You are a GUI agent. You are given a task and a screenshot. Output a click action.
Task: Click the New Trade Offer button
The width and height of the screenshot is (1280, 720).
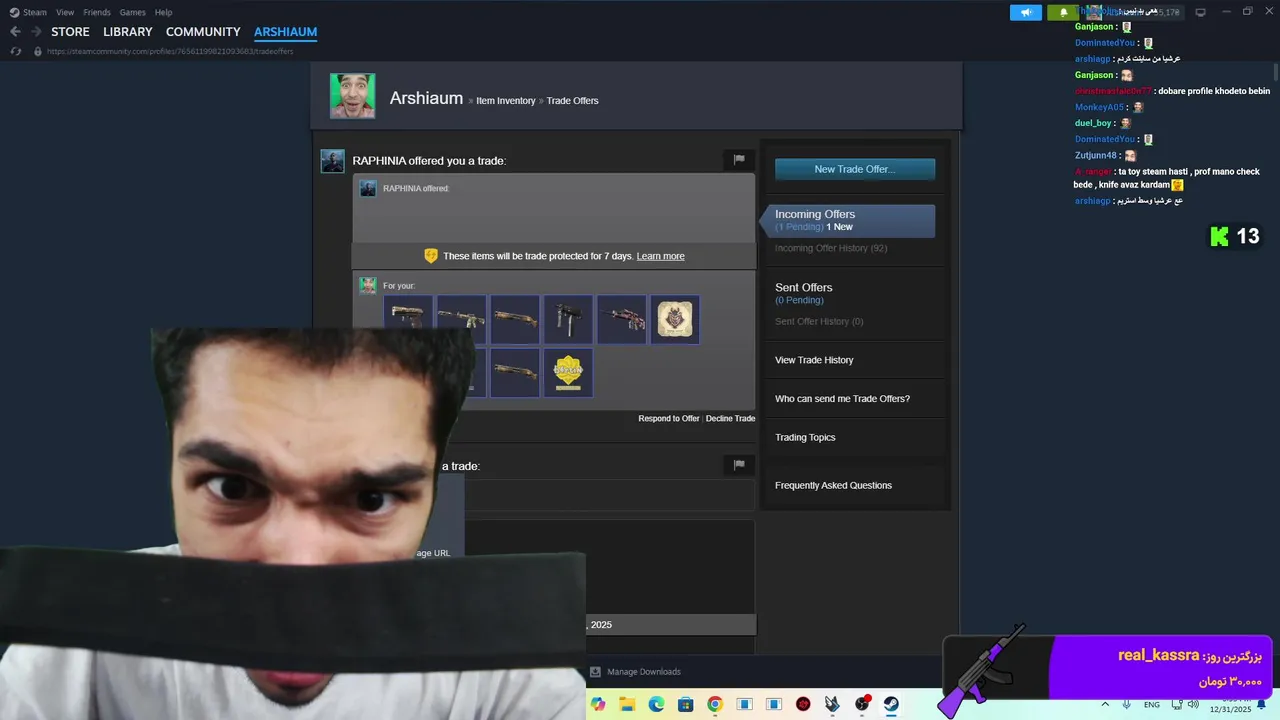pyautogui.click(x=855, y=169)
